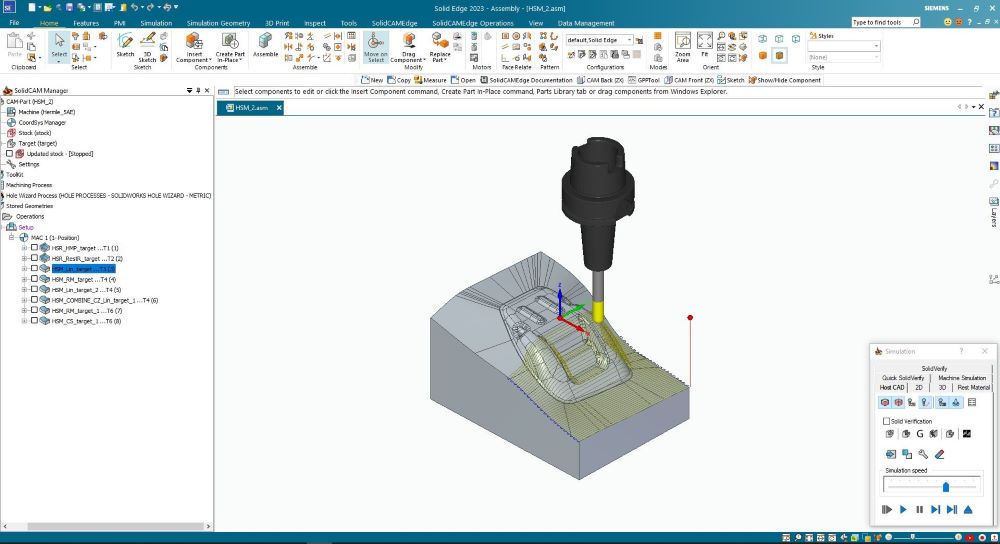Viewport: 1000px width, 544px height.
Task: Click CAM Front (ZX) button
Action: [x=689, y=80]
